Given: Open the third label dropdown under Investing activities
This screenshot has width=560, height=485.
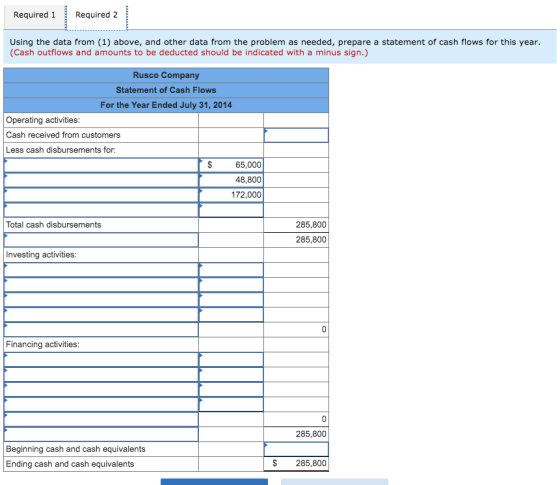Looking at the screenshot, I should click(x=101, y=300).
